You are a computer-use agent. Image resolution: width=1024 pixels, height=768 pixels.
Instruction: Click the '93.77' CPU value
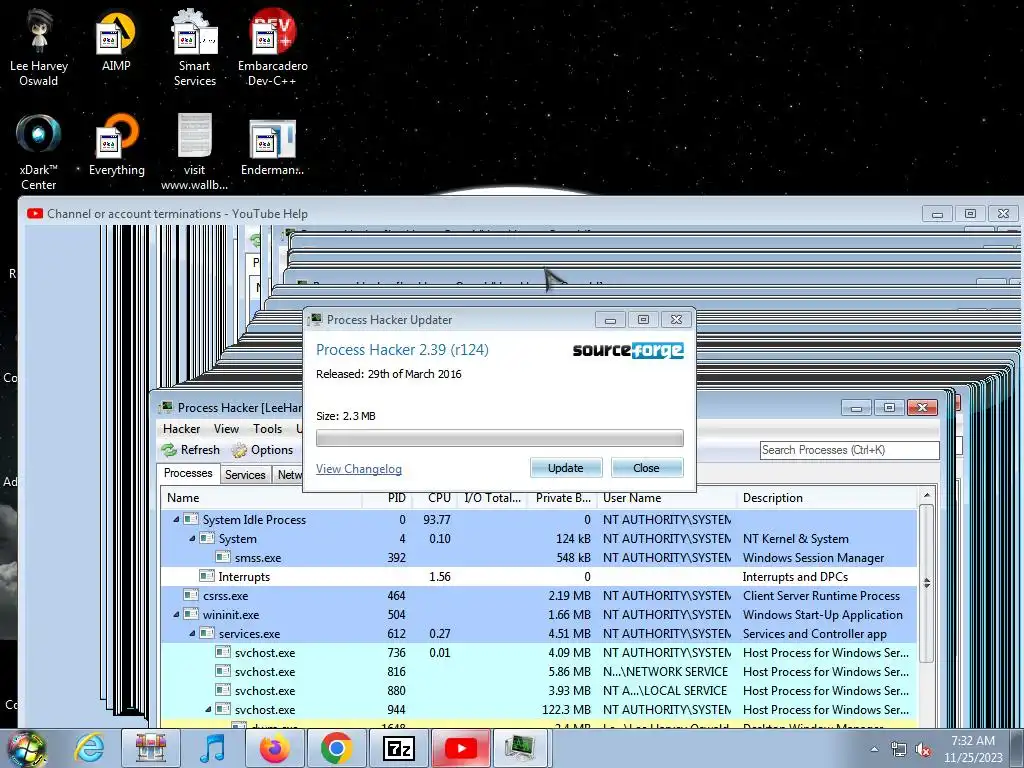(x=437, y=520)
